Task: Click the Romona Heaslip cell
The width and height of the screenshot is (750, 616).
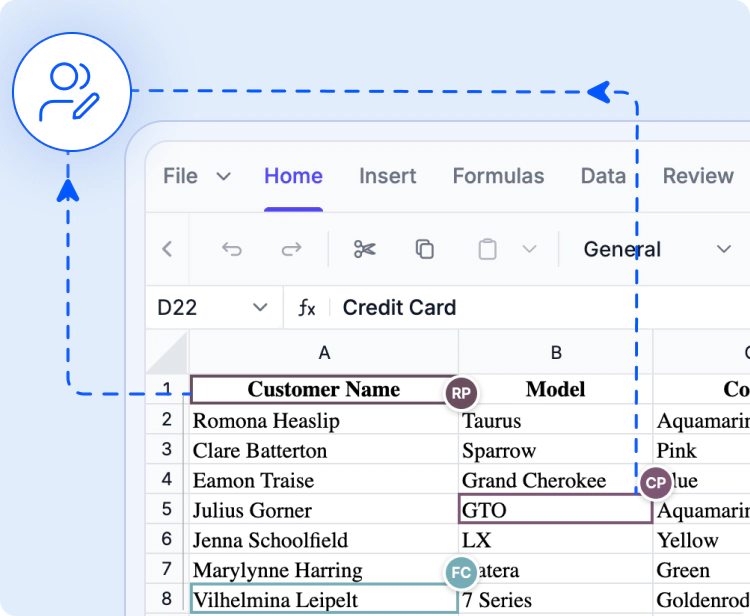Action: [x=324, y=420]
